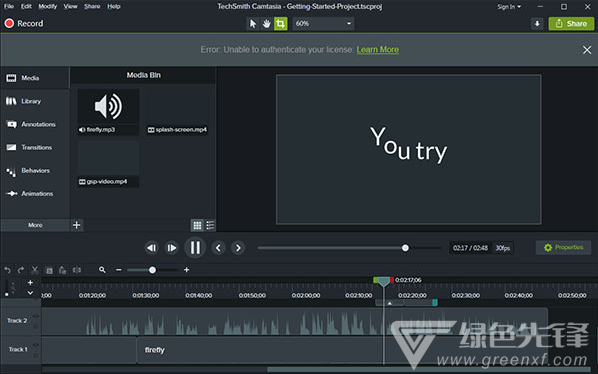Screen dimensions: 598x374
Task: Switch Media Bin to list view
Action: tap(210, 225)
